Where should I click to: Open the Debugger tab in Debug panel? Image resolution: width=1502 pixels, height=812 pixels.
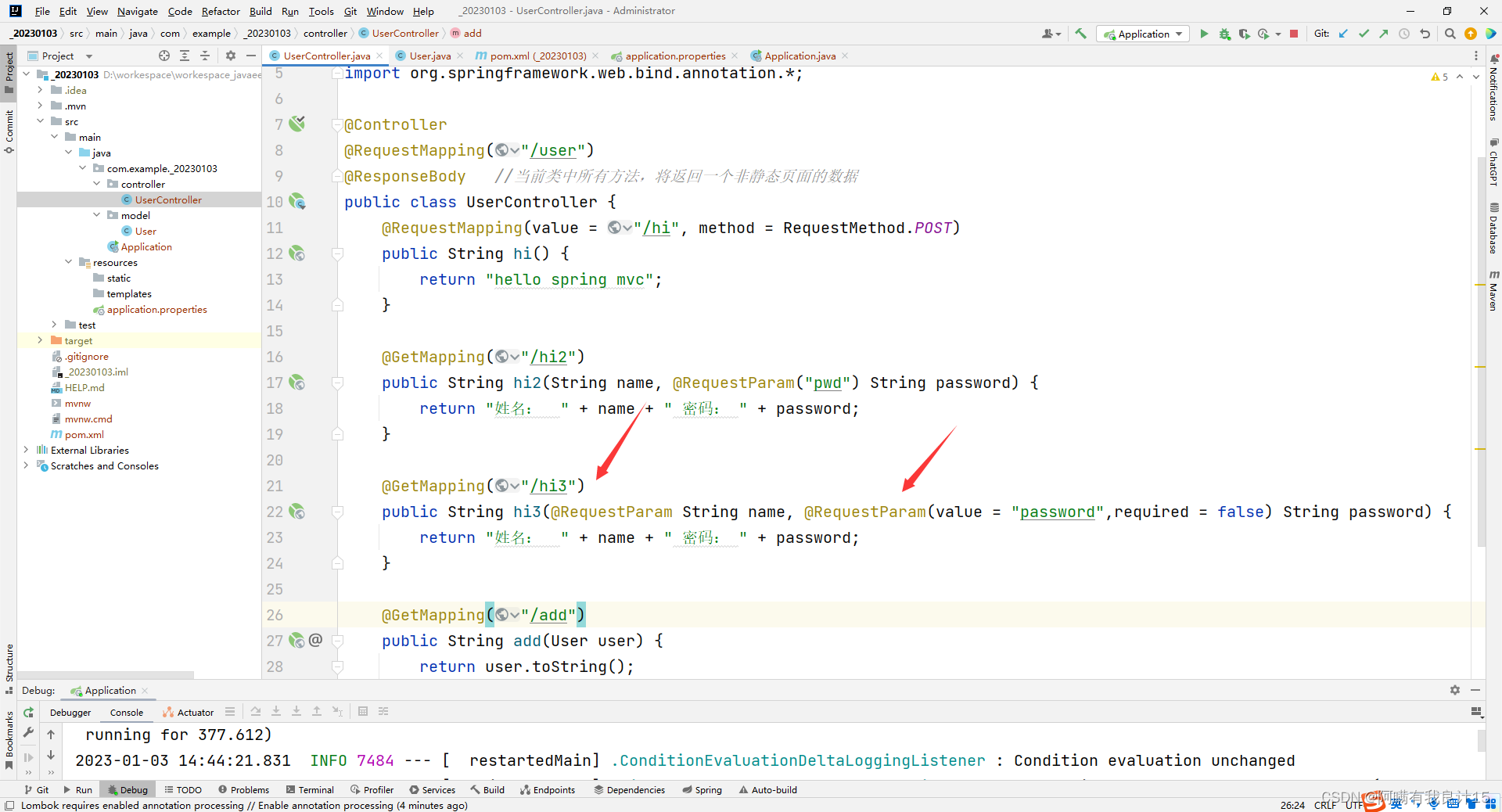(70, 712)
